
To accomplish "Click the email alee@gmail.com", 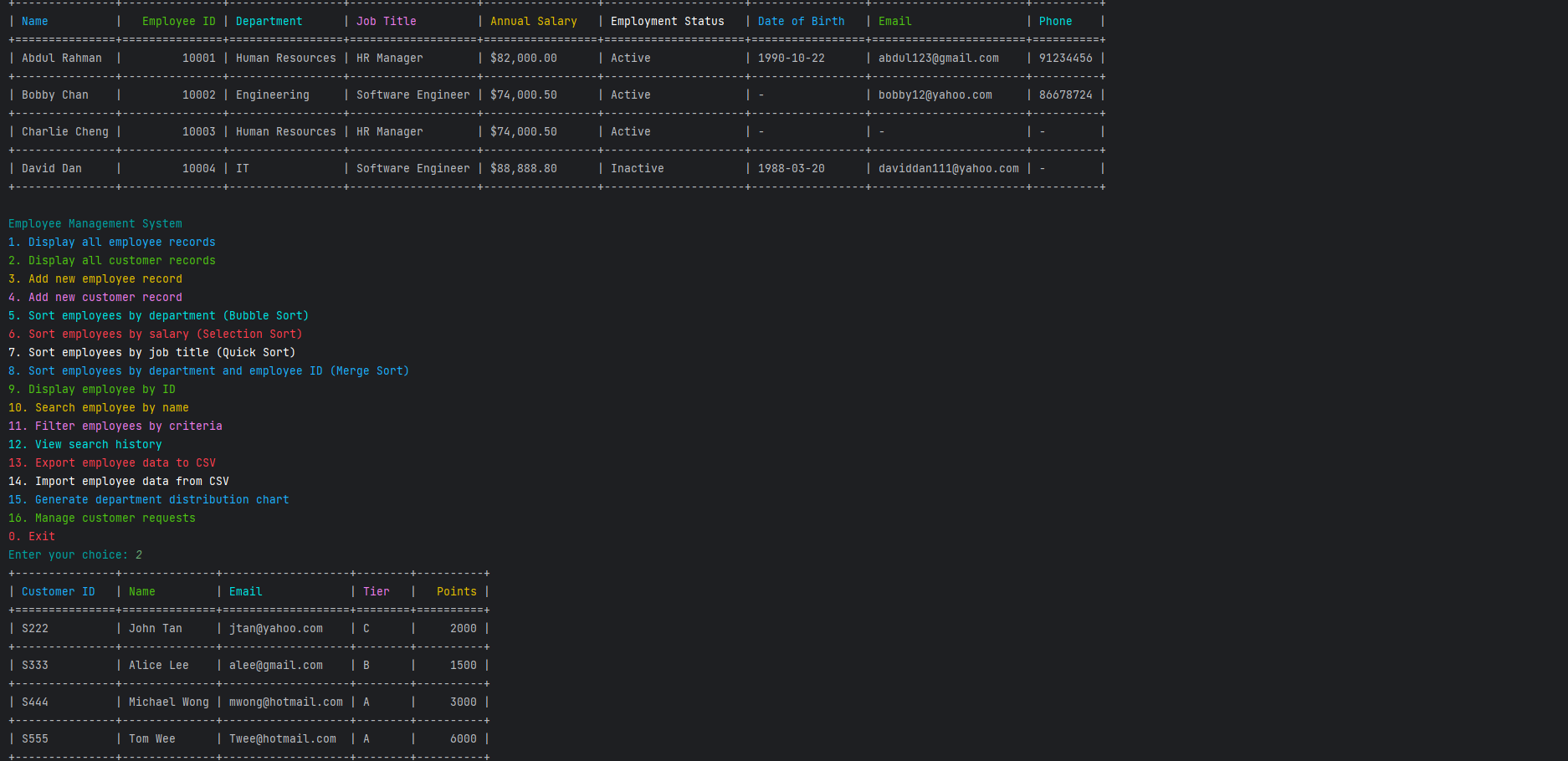I will (276, 665).
